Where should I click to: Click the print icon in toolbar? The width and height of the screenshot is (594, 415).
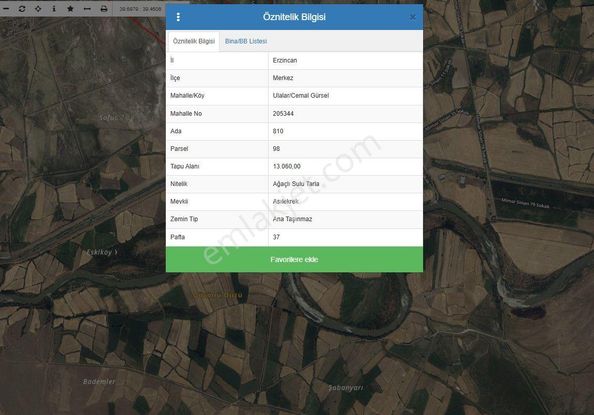[x=104, y=8]
